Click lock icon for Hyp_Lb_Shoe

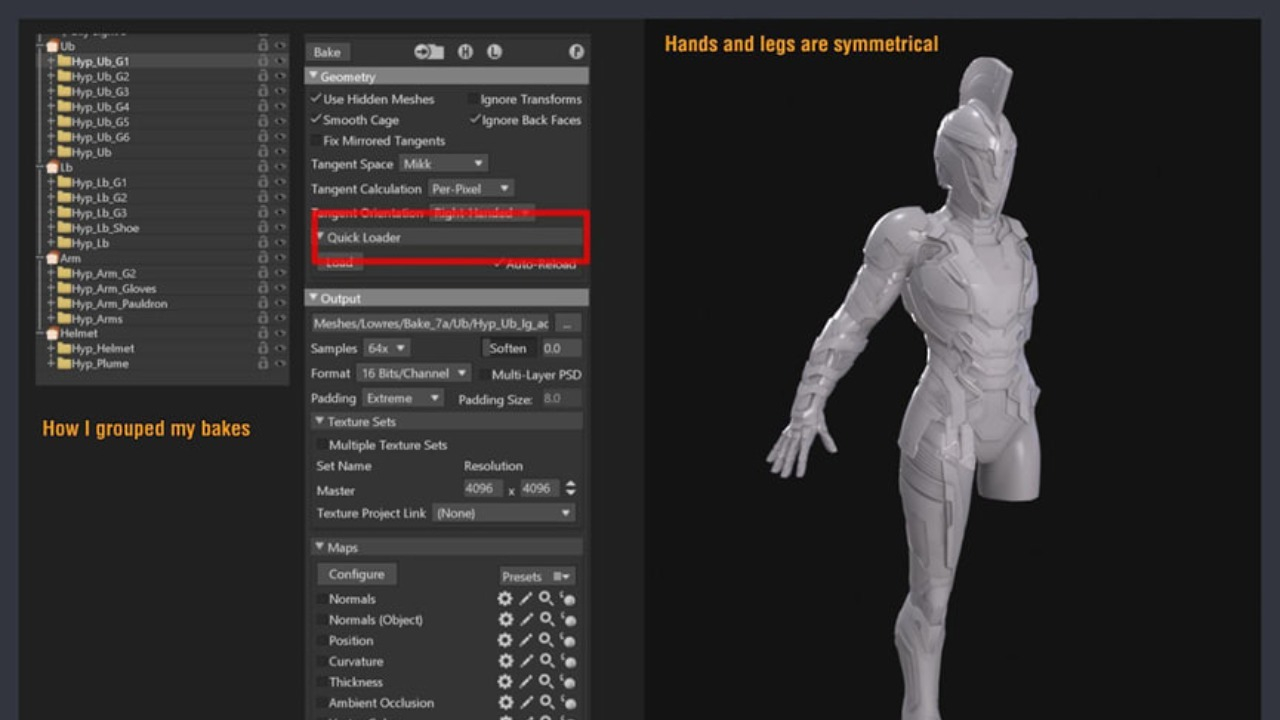[263, 228]
